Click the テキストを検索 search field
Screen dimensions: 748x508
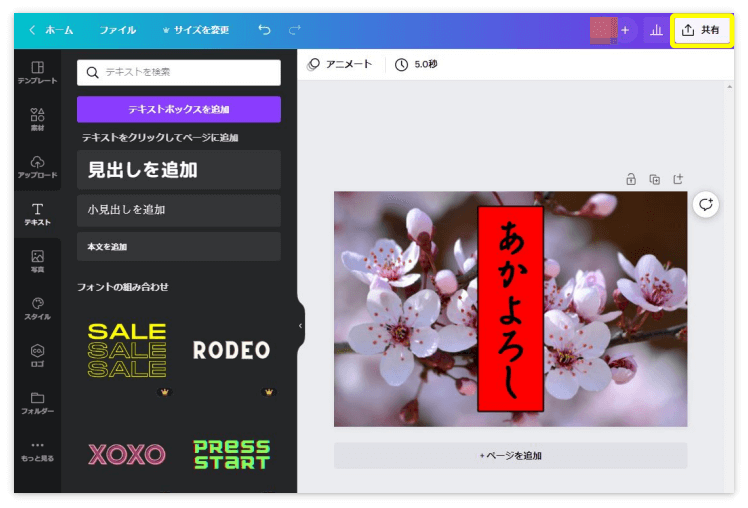pos(179,73)
